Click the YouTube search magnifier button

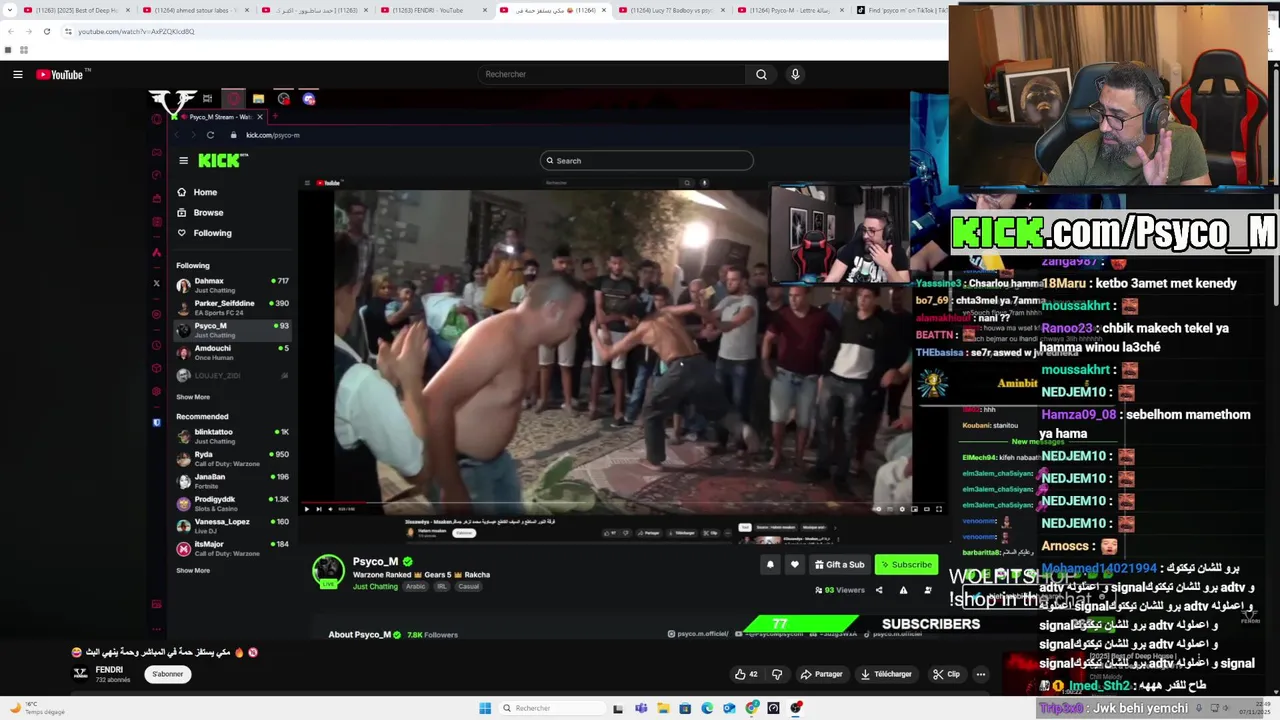coord(761,74)
